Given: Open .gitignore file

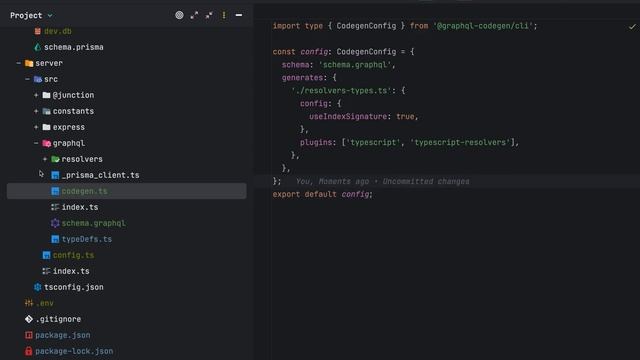Looking at the screenshot, I should [58, 319].
